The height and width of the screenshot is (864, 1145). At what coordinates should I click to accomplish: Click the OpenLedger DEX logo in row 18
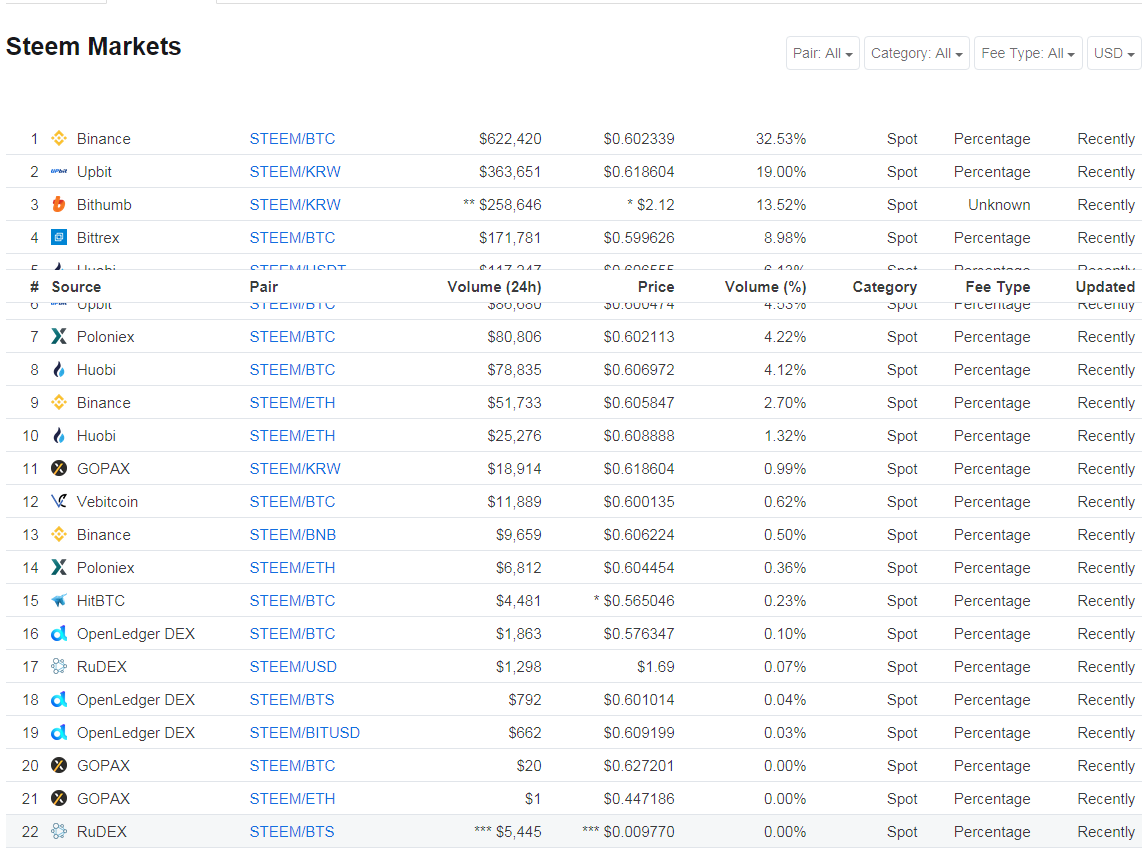click(59, 699)
